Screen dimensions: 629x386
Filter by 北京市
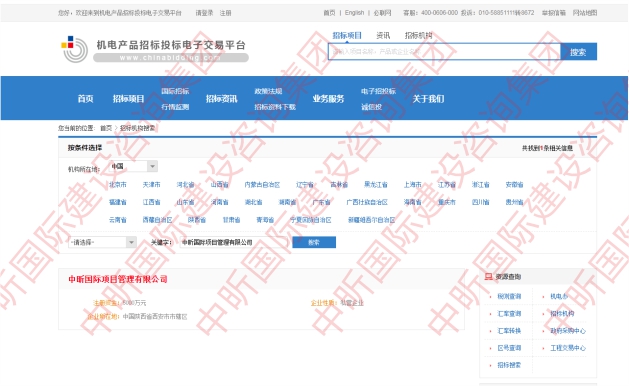pos(118,185)
